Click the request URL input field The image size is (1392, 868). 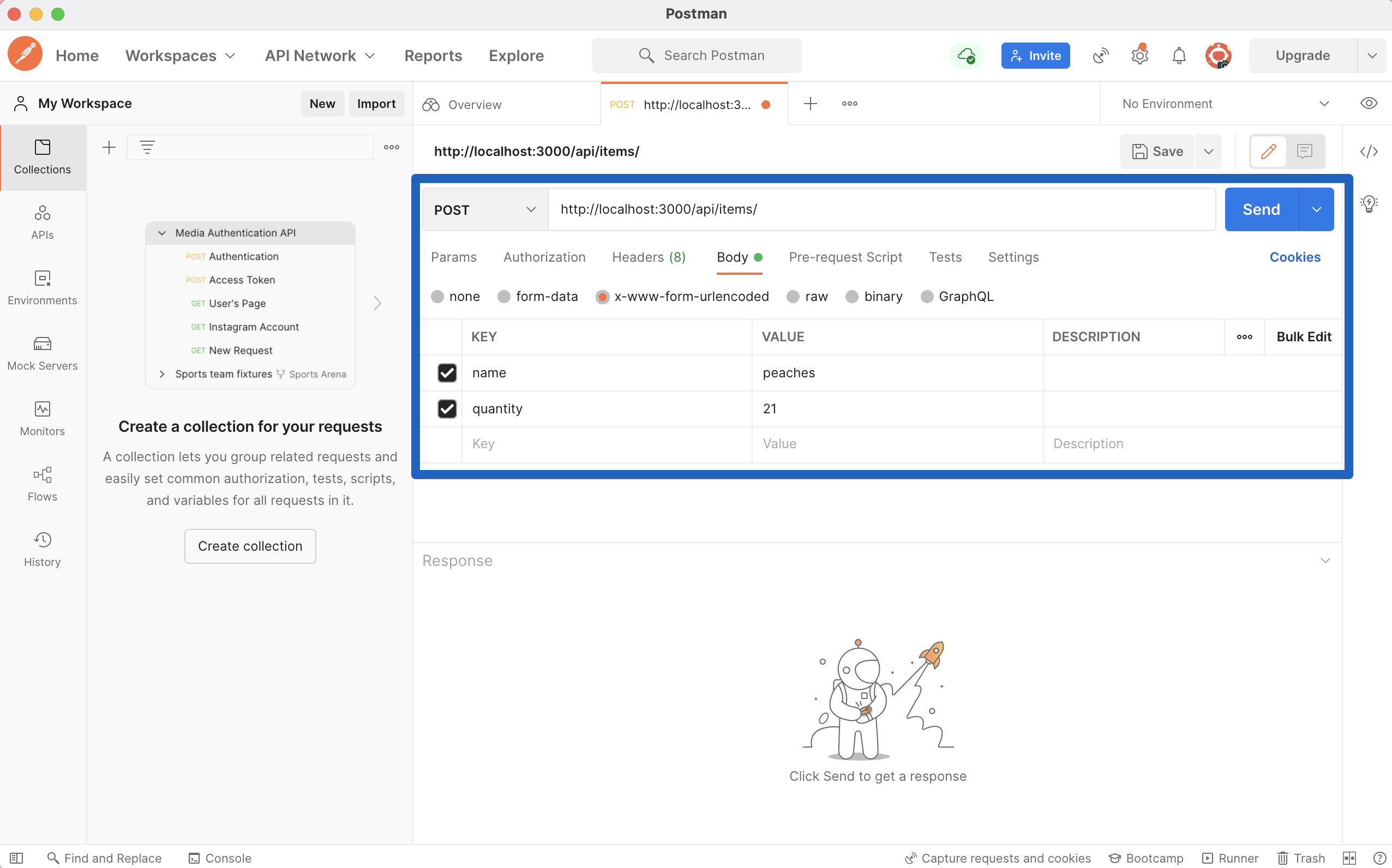(804, 209)
